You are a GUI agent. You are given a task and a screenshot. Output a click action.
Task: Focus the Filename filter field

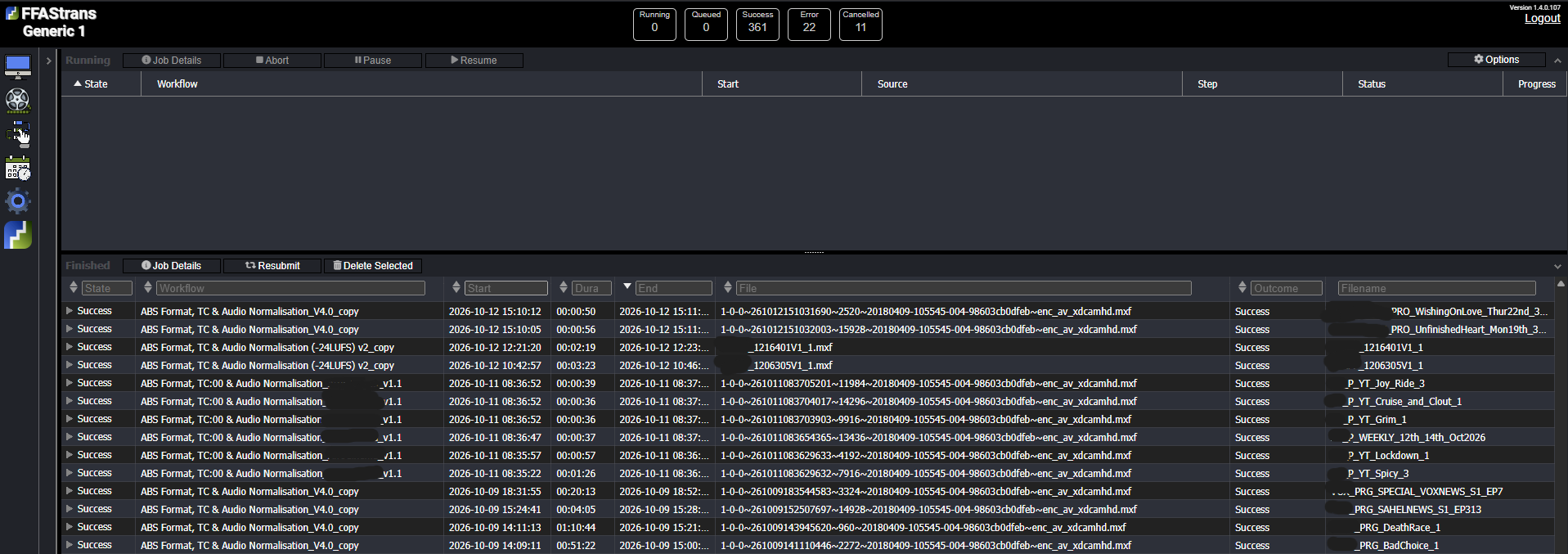1436,288
